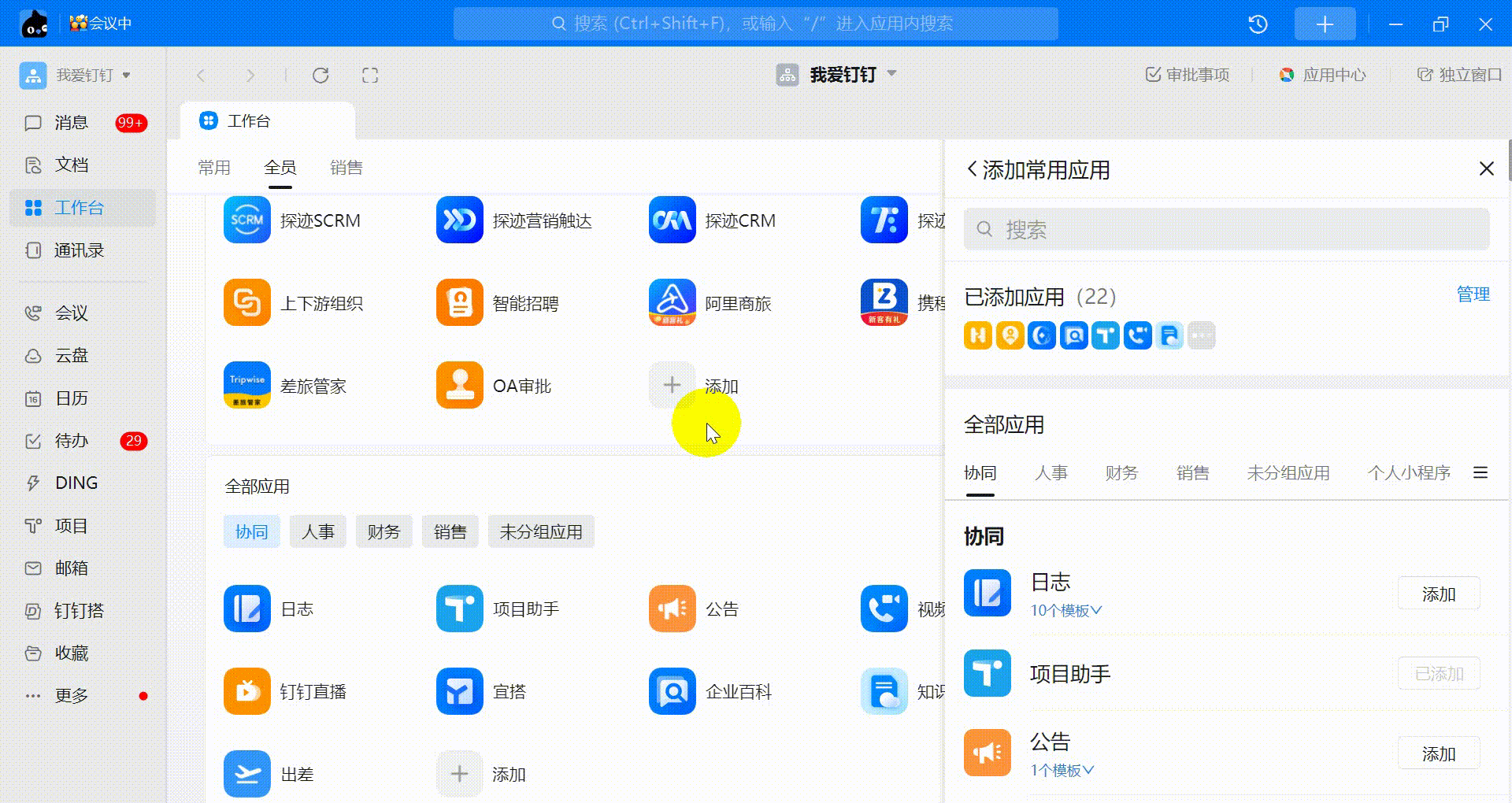Open the history clock icon in title bar
Viewport: 1512px width, 803px height.
pyautogui.click(x=1258, y=24)
